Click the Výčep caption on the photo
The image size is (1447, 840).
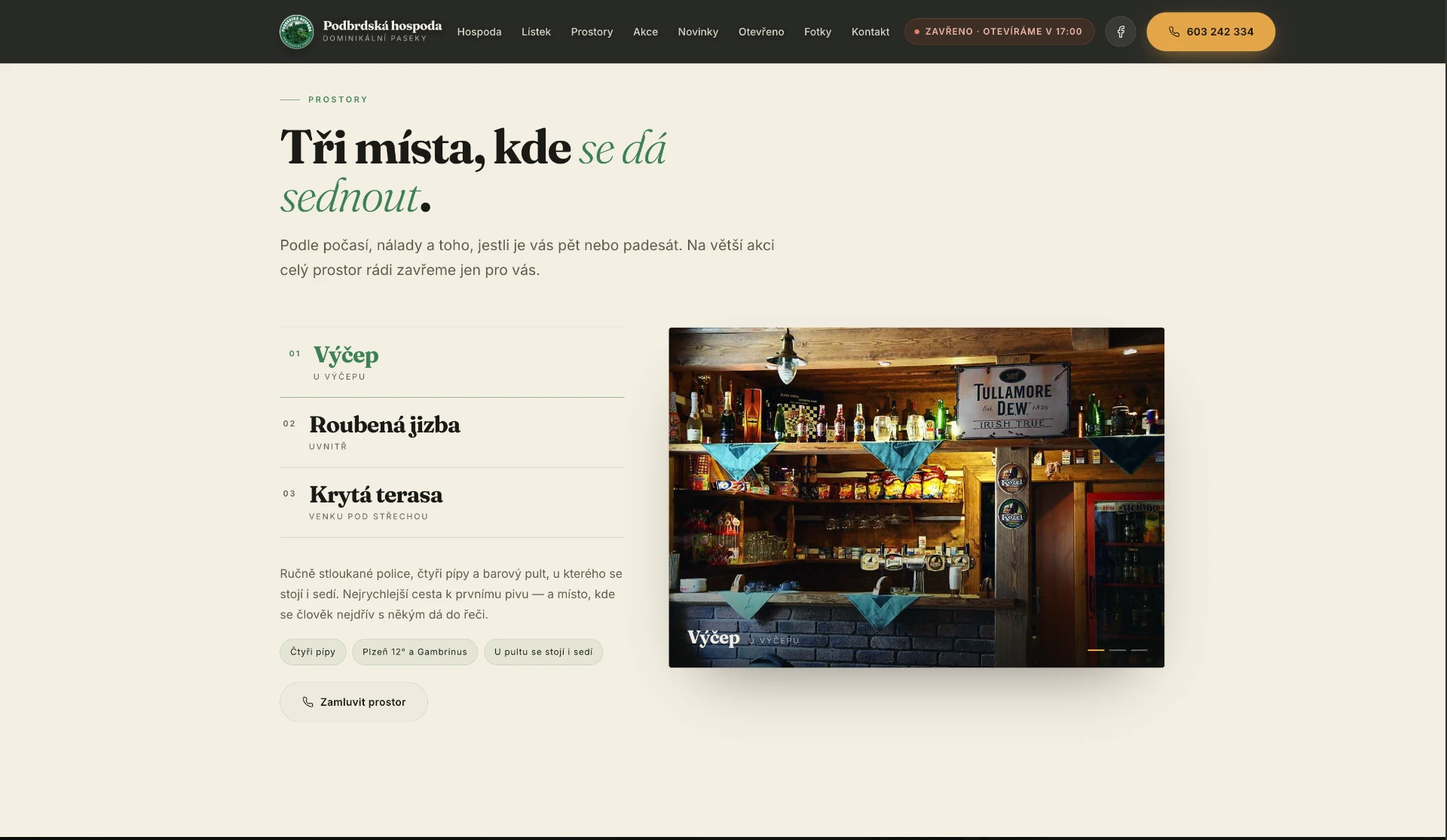click(714, 638)
